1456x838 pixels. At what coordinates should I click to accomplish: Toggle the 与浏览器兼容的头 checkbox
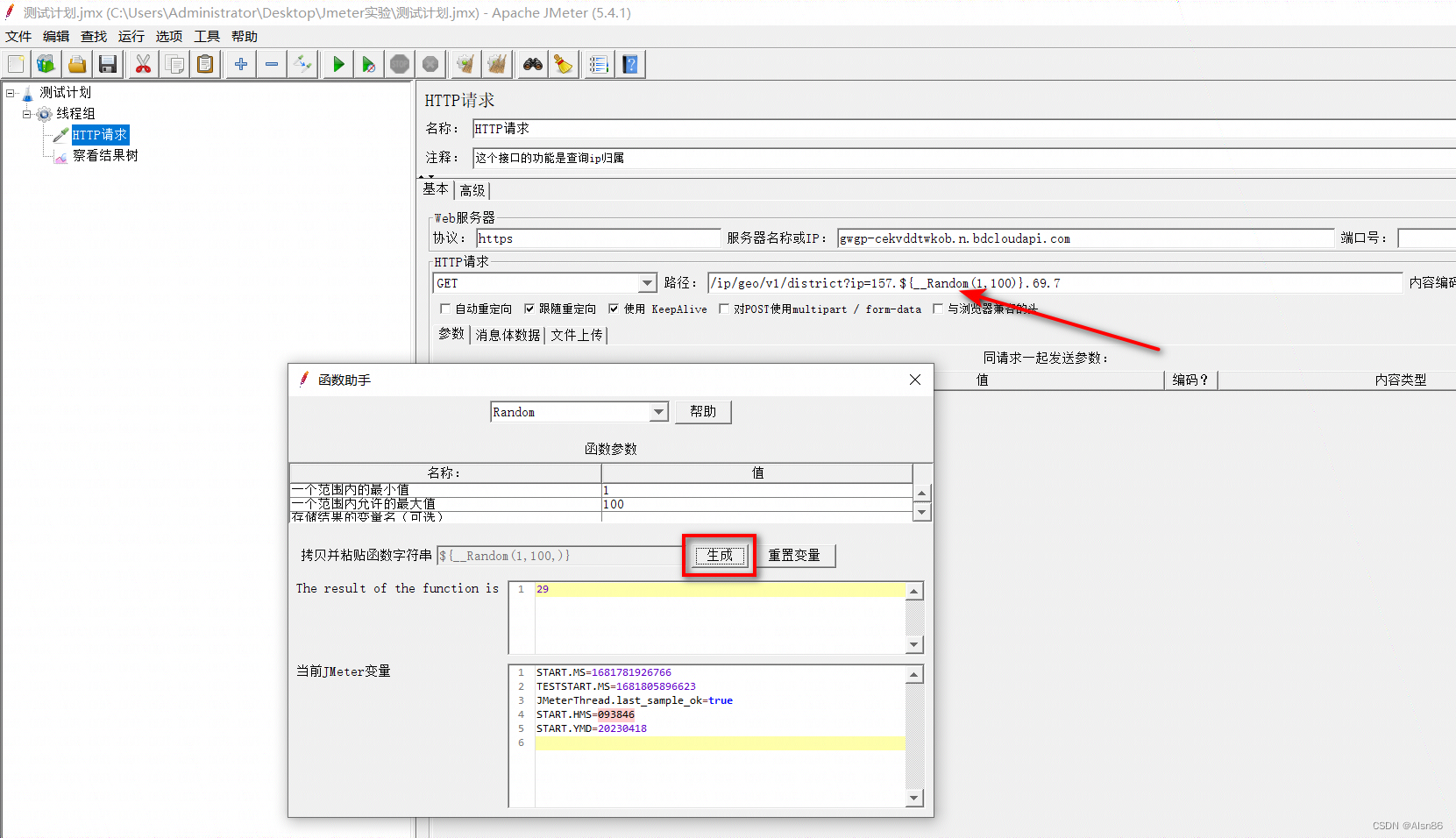(938, 309)
